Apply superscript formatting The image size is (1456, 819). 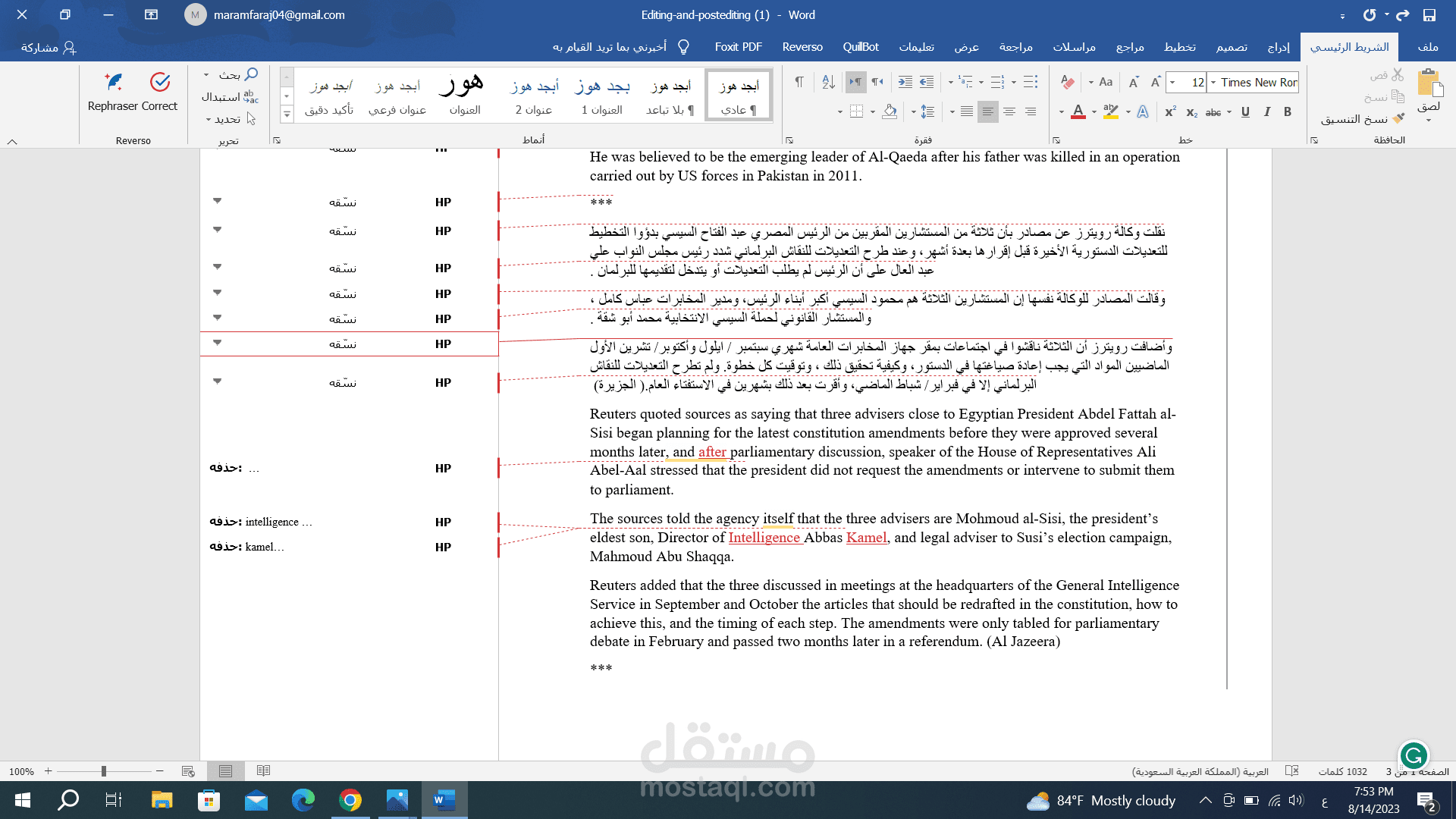click(1170, 112)
